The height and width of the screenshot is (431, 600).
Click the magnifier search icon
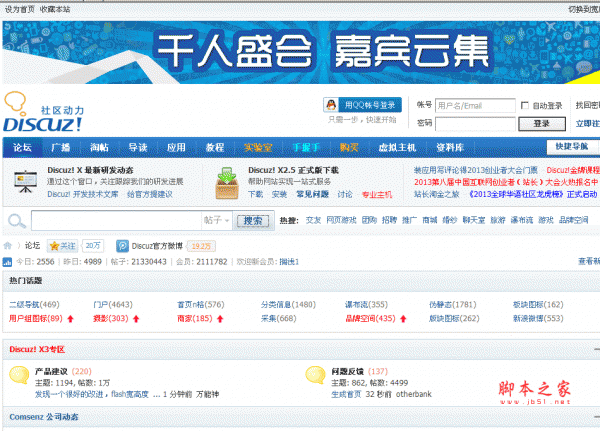(x=16, y=221)
